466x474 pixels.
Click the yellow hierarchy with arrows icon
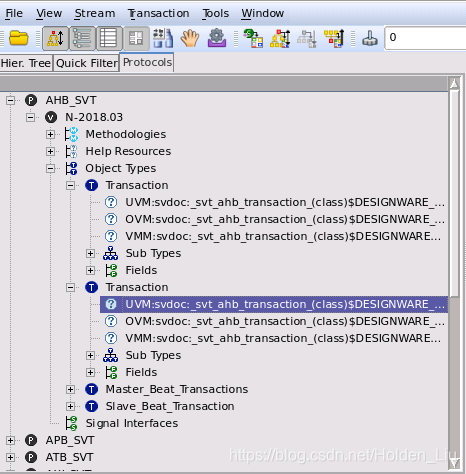(x=280, y=38)
